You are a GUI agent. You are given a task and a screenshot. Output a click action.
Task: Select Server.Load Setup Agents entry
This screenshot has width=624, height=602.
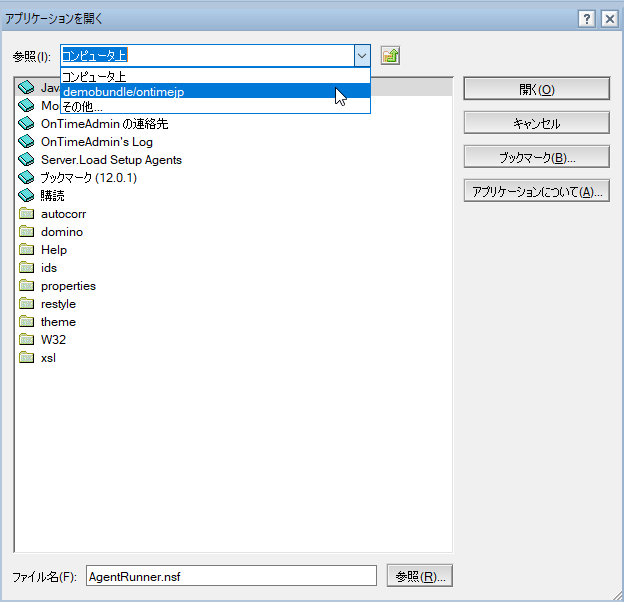coord(111,160)
